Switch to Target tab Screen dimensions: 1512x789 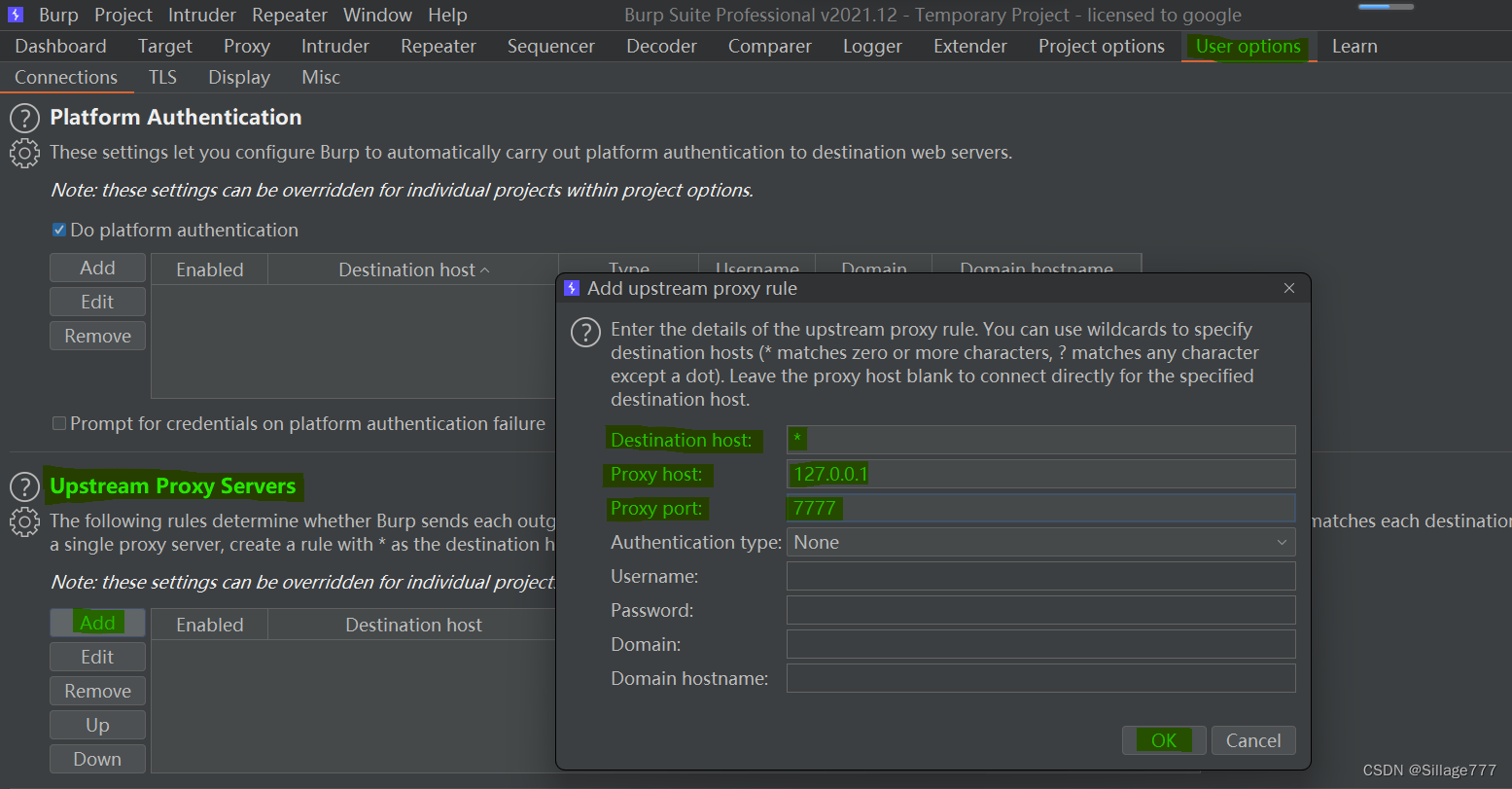coord(165,46)
